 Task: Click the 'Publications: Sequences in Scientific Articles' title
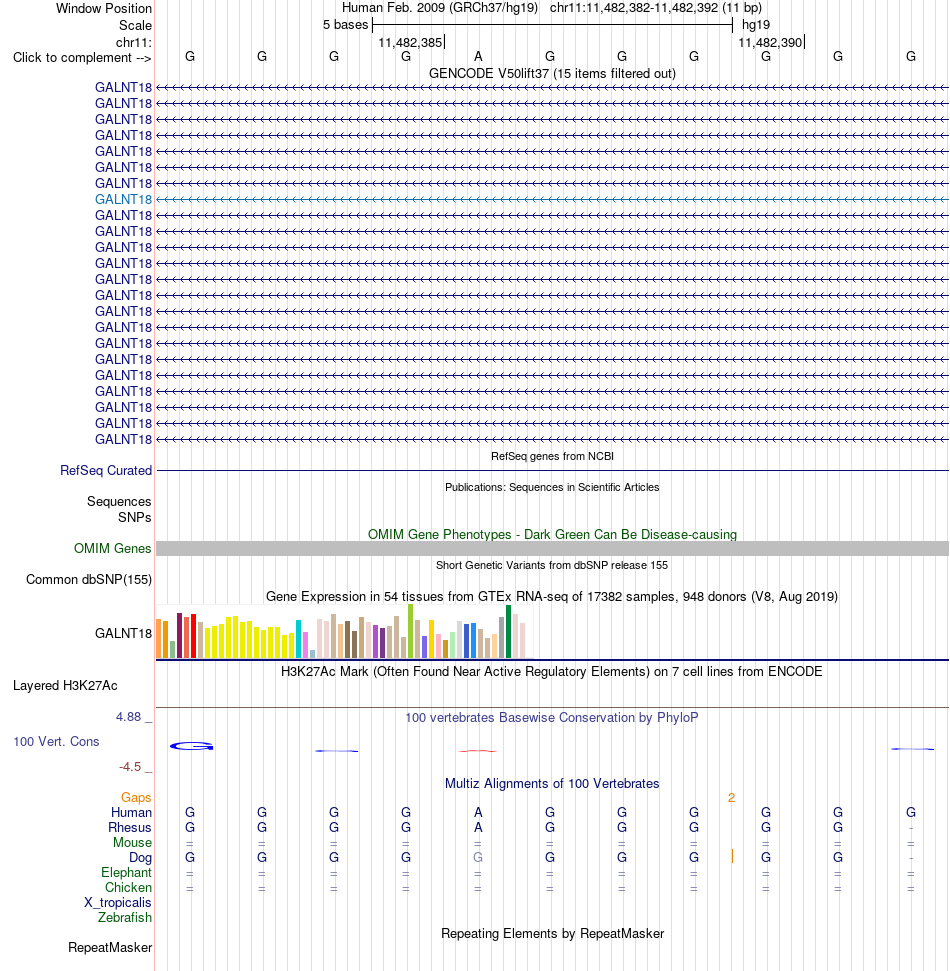pyautogui.click(x=552, y=487)
